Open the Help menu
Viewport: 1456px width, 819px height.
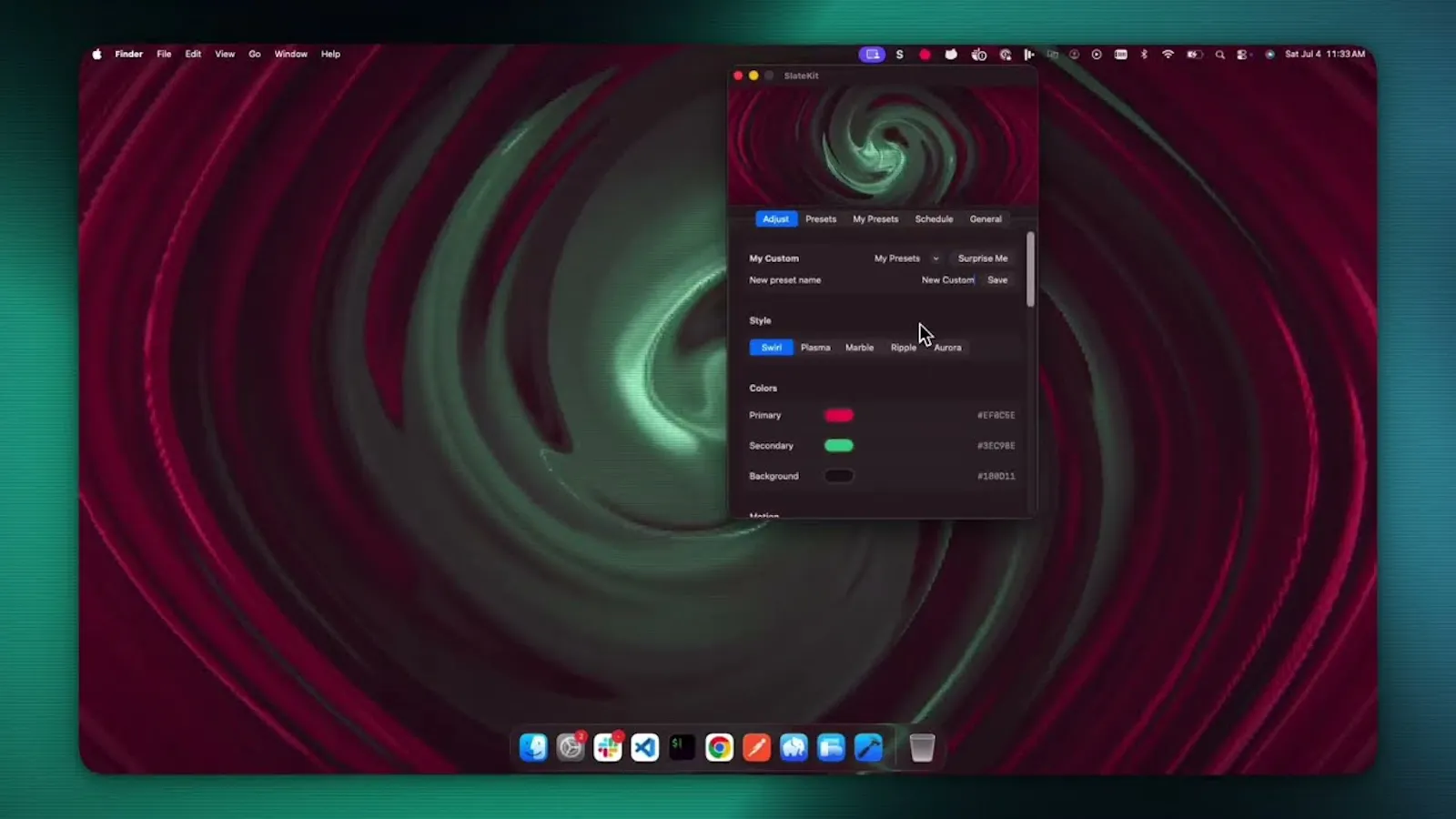[x=330, y=55]
